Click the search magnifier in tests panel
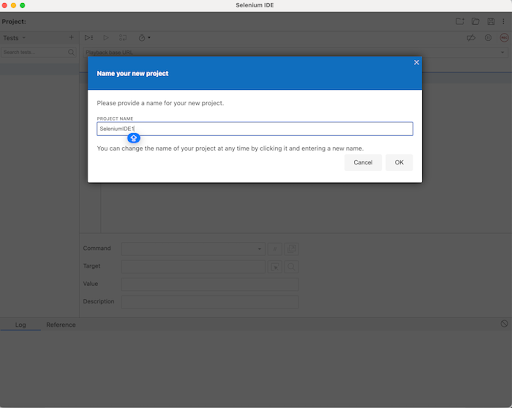 [x=71, y=52]
